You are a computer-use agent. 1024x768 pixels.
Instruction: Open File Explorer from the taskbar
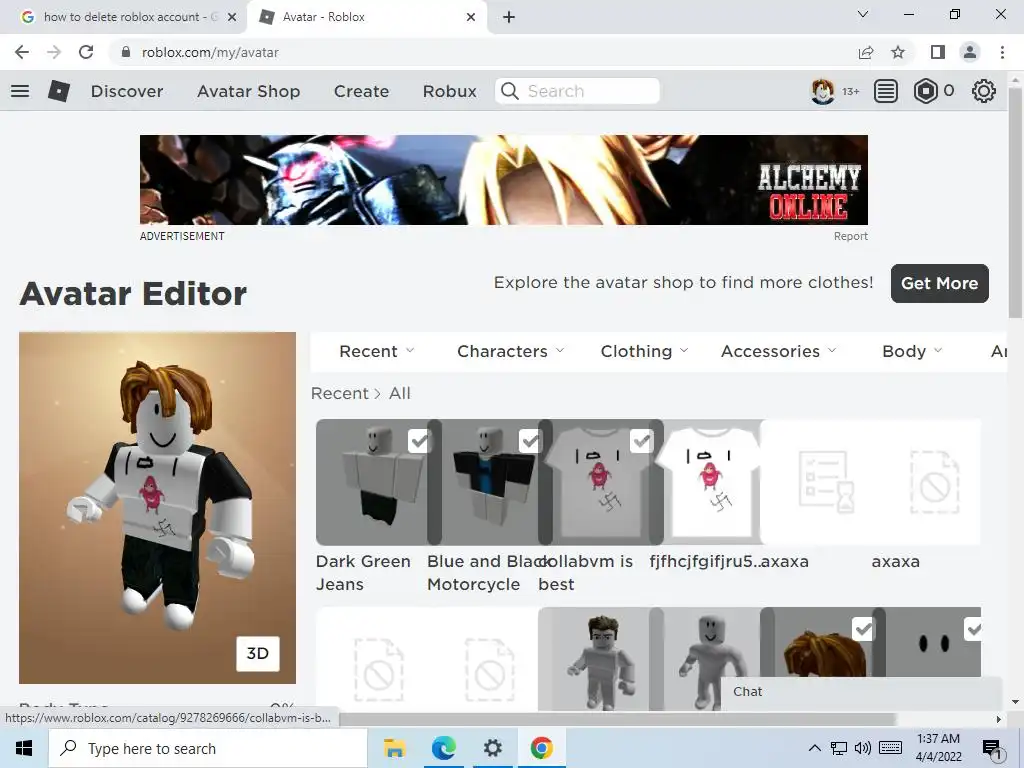click(x=394, y=748)
